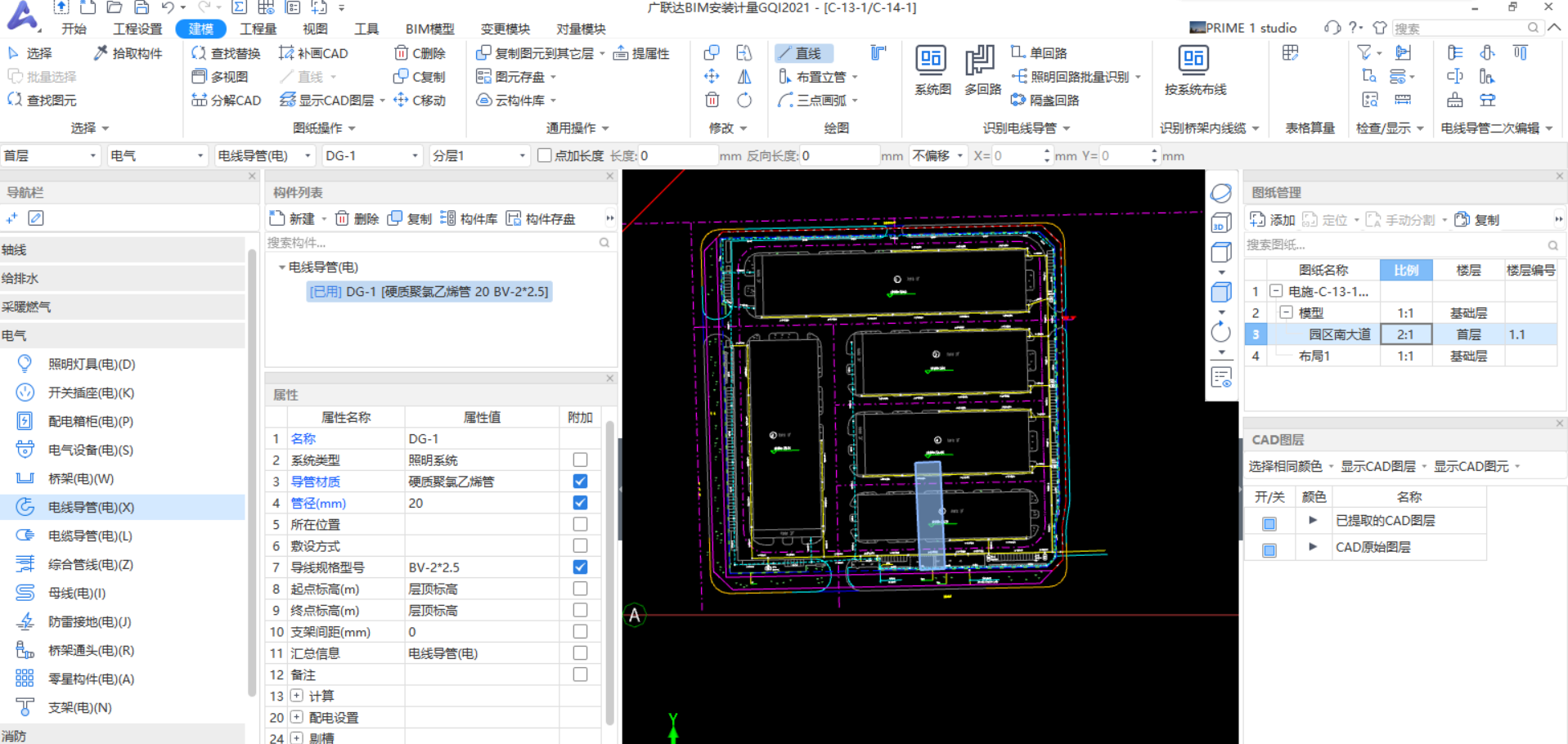Collapse the 电线导管(电) tree node
1568x744 pixels.
tap(281, 267)
